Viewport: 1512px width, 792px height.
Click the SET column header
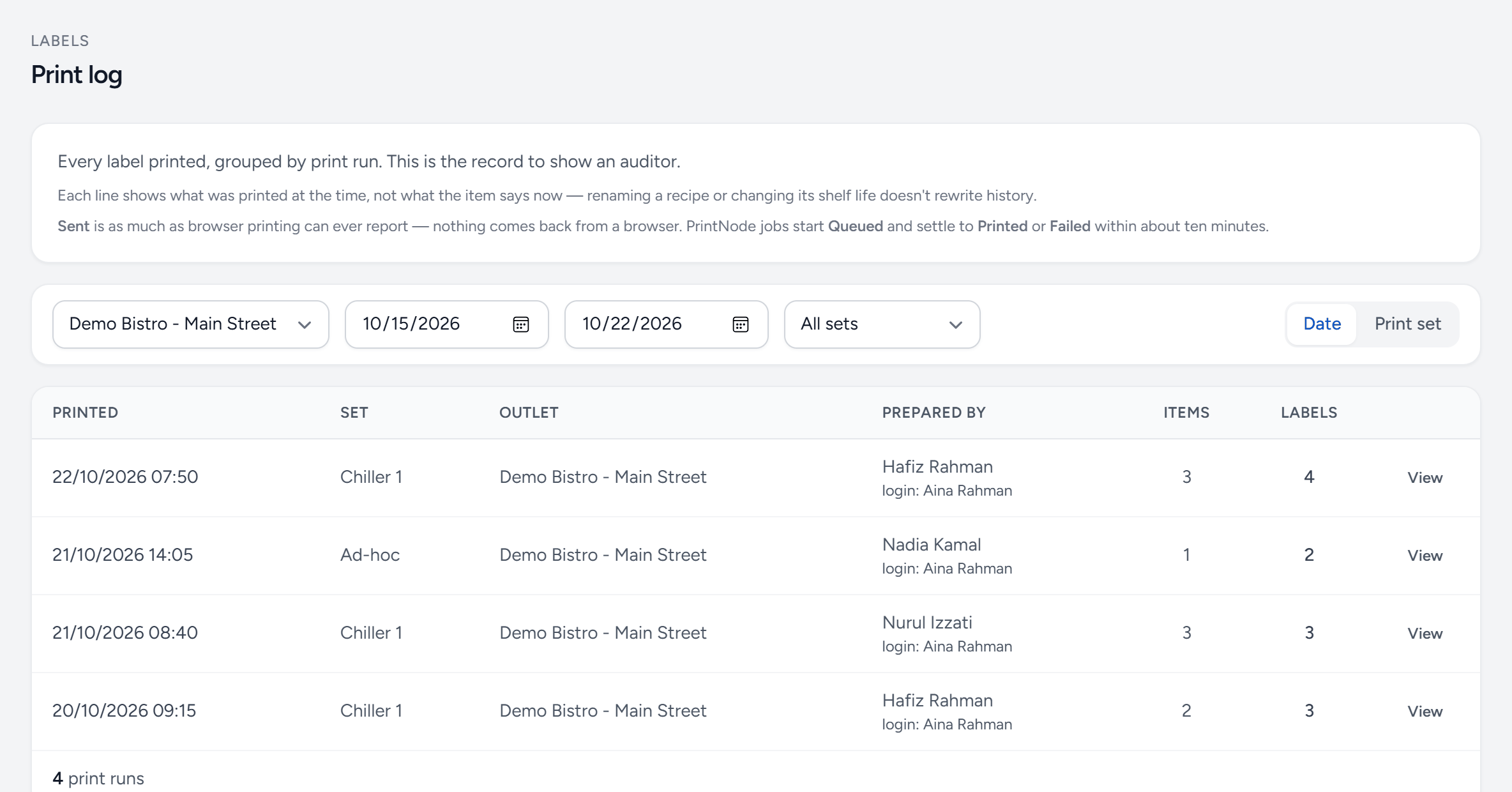354,413
